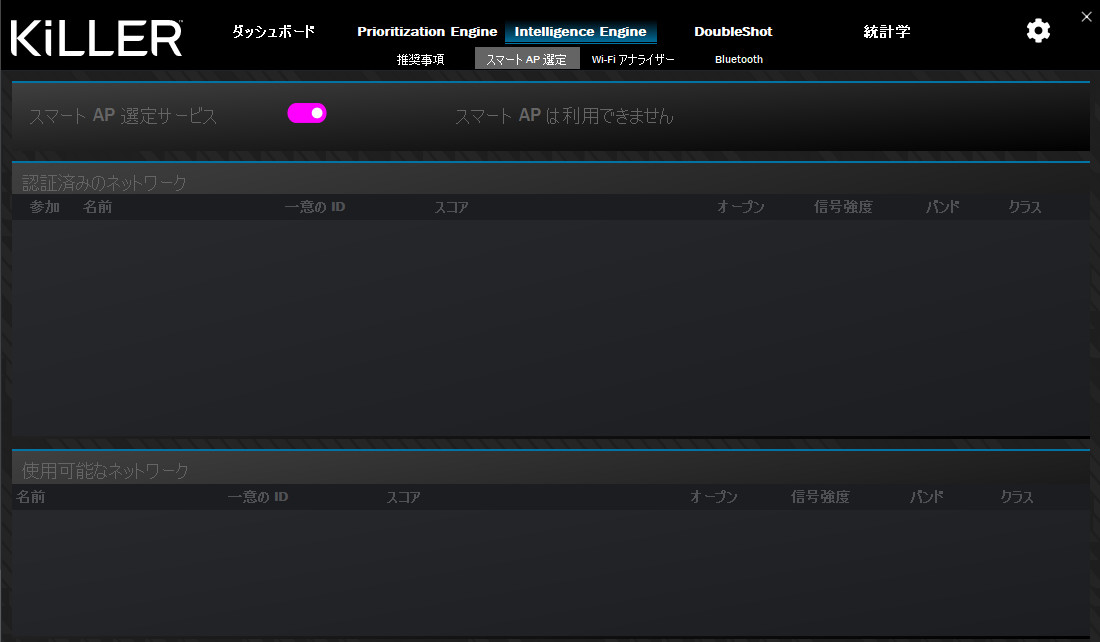Screen dimensions: 1100x642
Task: Click 一意の ID header in 使用可能なネットワーク
Action: tap(257, 497)
